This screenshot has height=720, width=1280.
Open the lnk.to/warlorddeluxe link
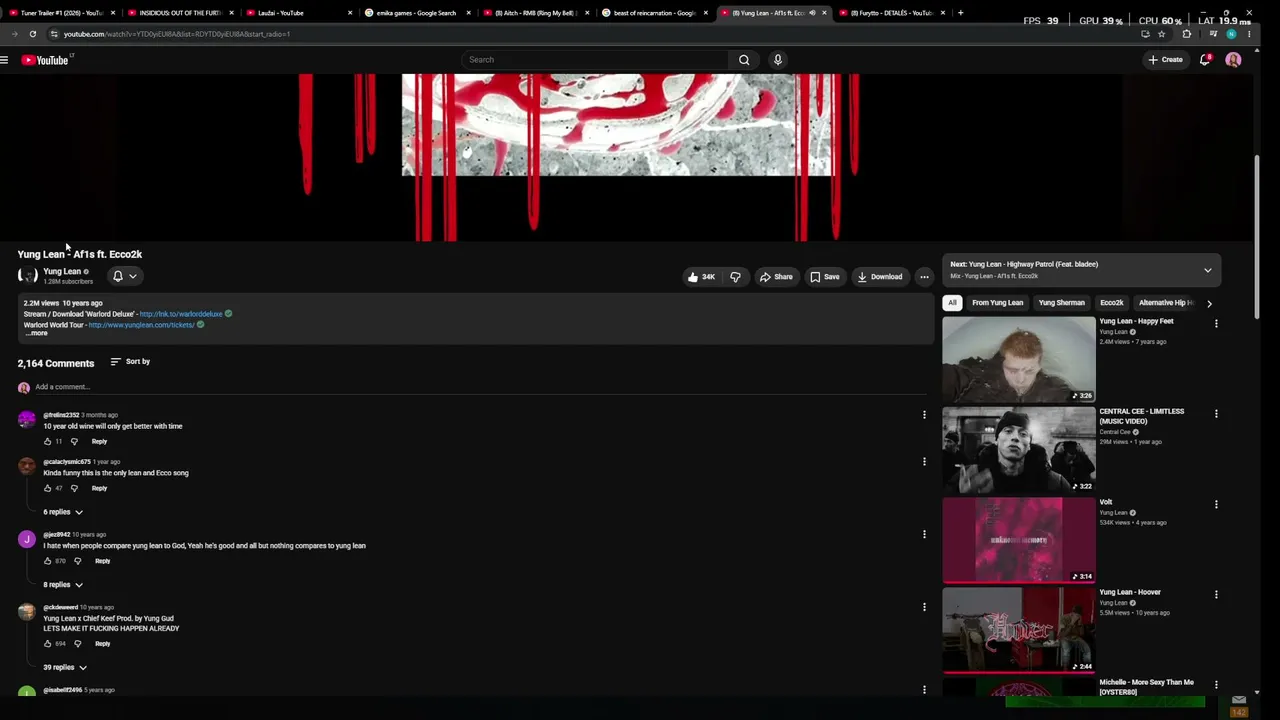point(181,314)
